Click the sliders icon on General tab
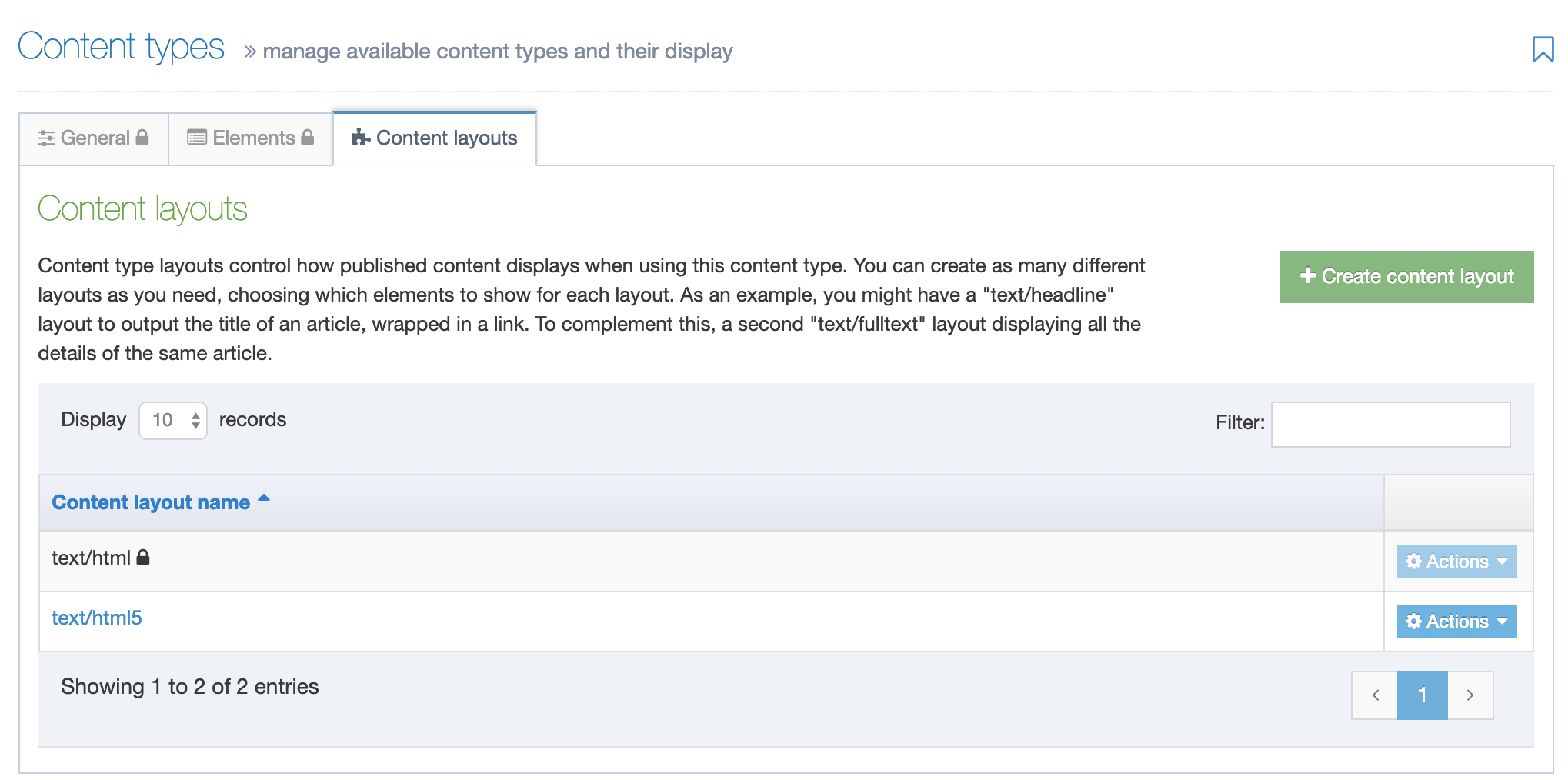The width and height of the screenshot is (1568, 780). pos(46,138)
